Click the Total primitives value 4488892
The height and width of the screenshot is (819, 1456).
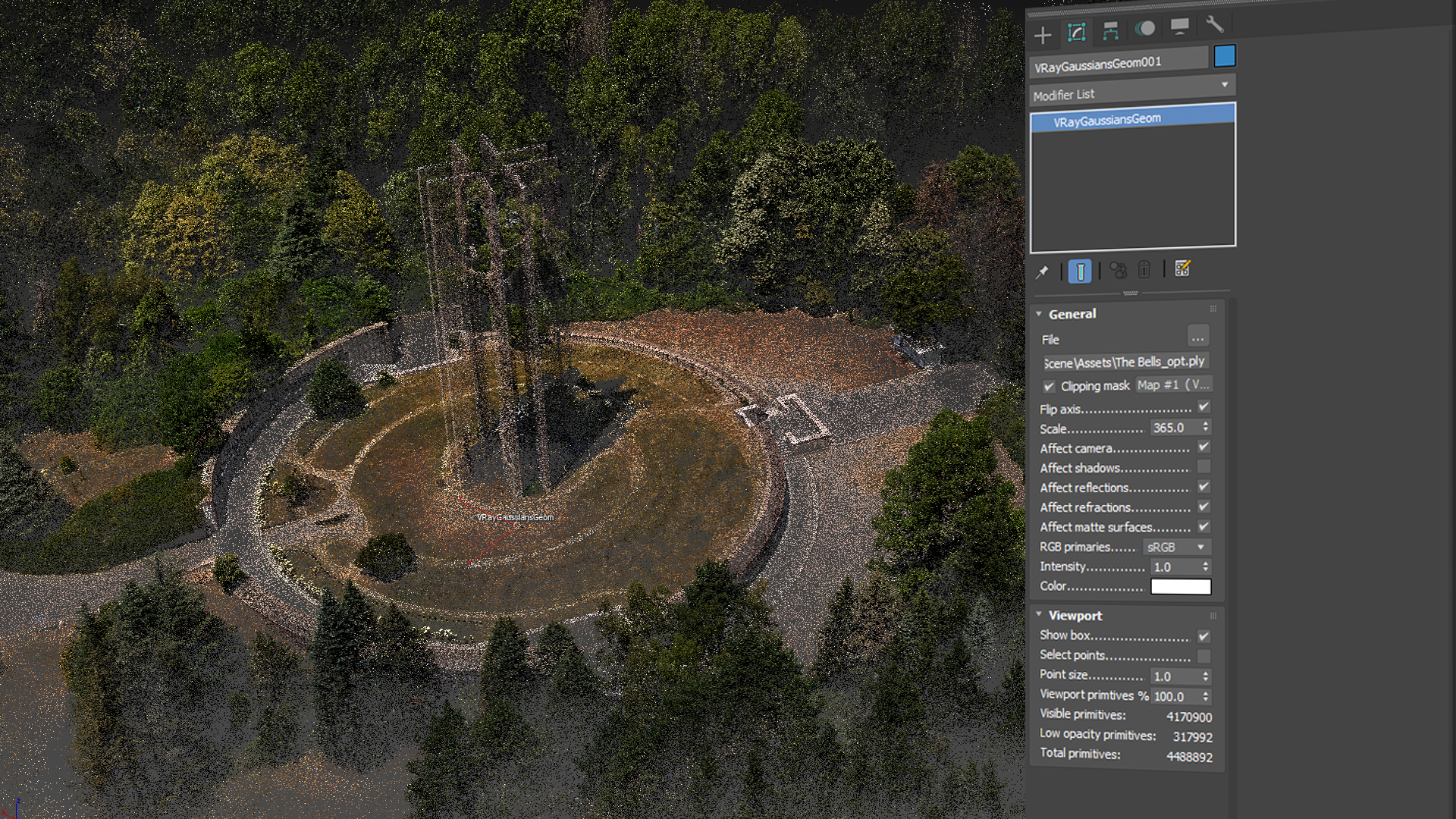point(1189,757)
